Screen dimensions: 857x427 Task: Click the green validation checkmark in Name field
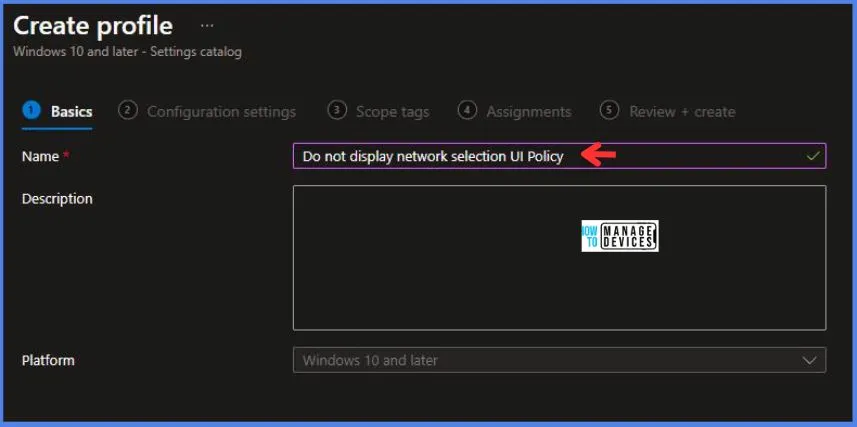click(813, 156)
